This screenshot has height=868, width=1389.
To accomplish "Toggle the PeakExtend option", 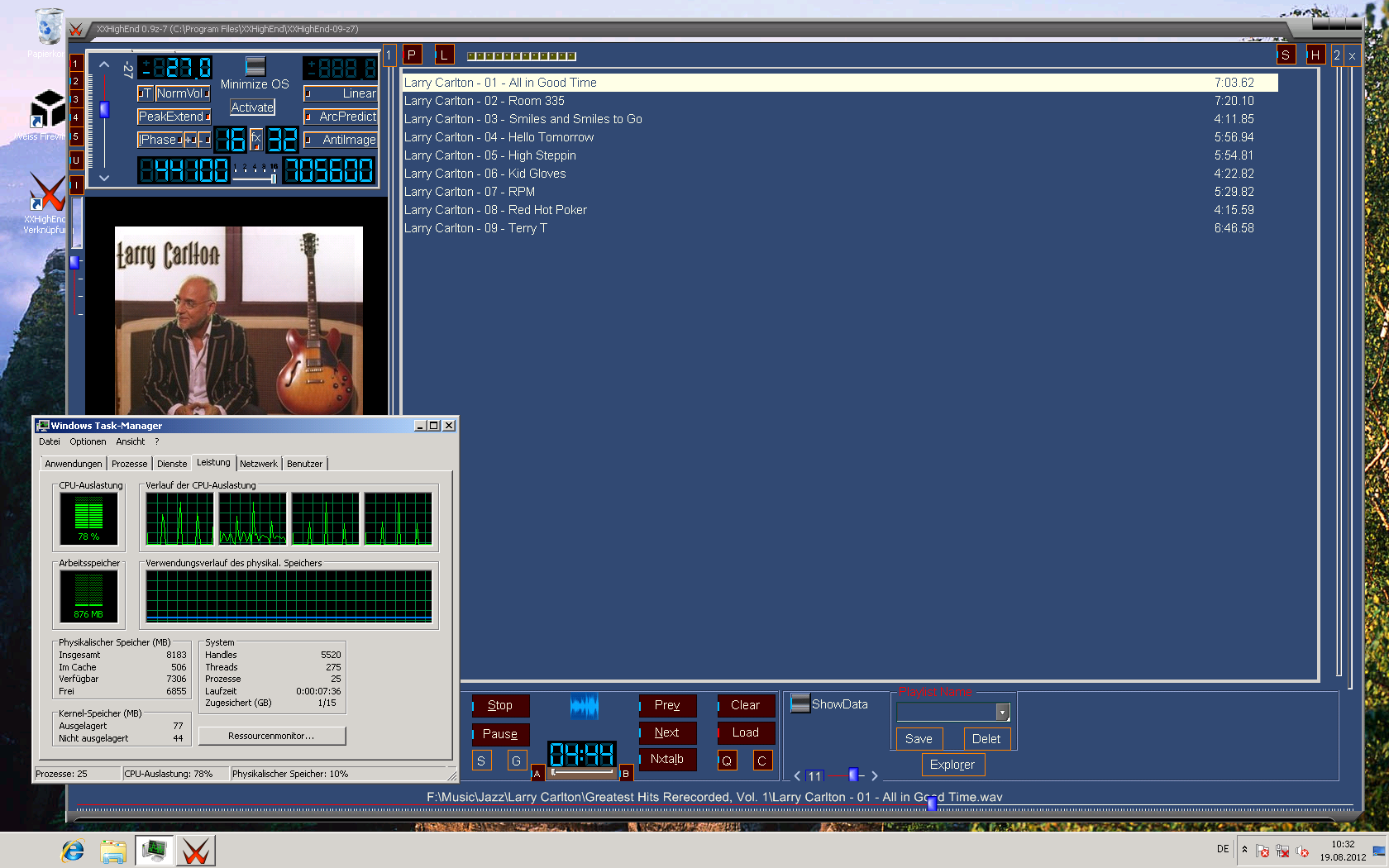I will pyautogui.click(x=174, y=117).
